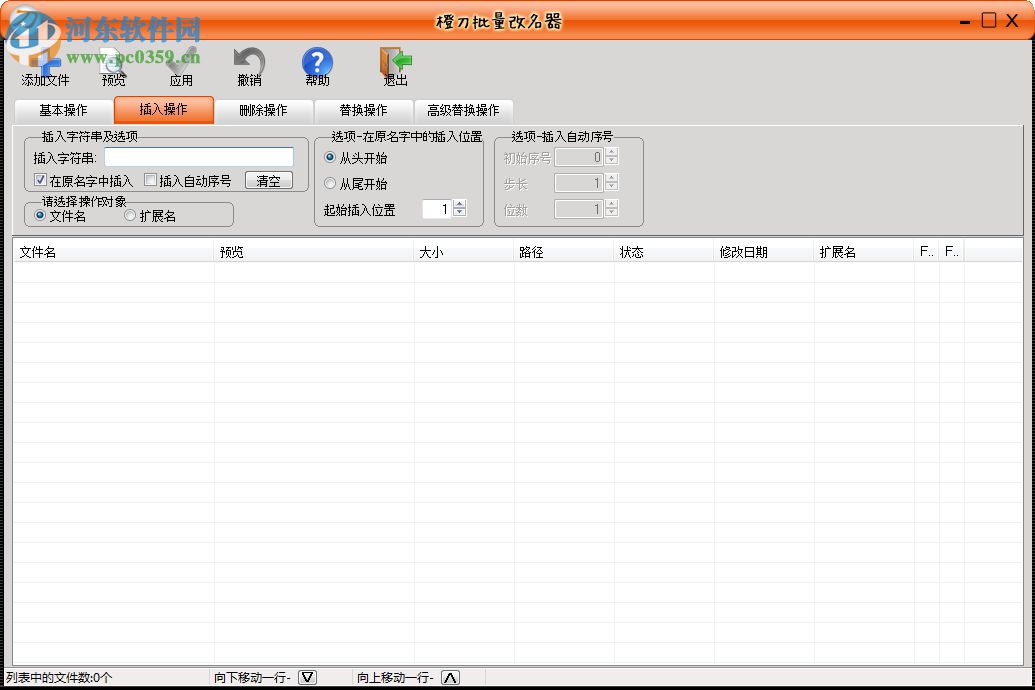Click the 向下移动一行 down-arrow icon
The width and height of the screenshot is (1035, 690).
[x=308, y=676]
